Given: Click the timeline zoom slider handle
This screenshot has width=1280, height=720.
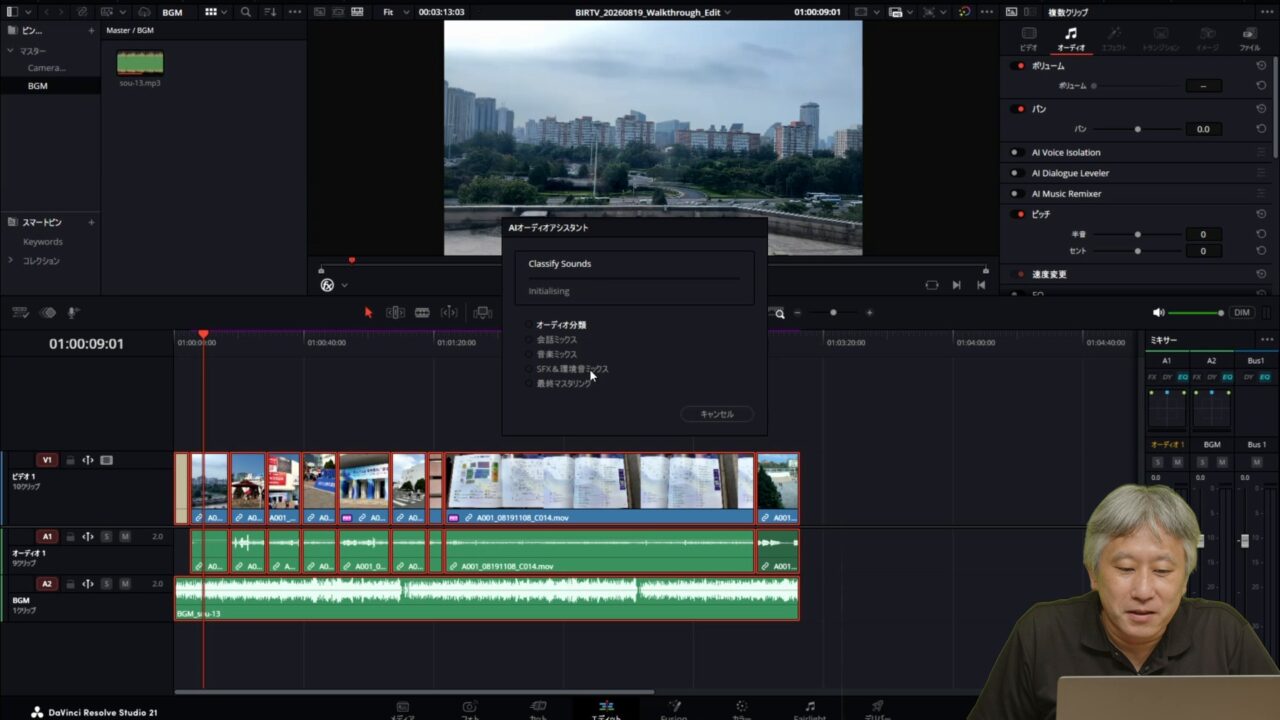Looking at the screenshot, I should point(833,313).
